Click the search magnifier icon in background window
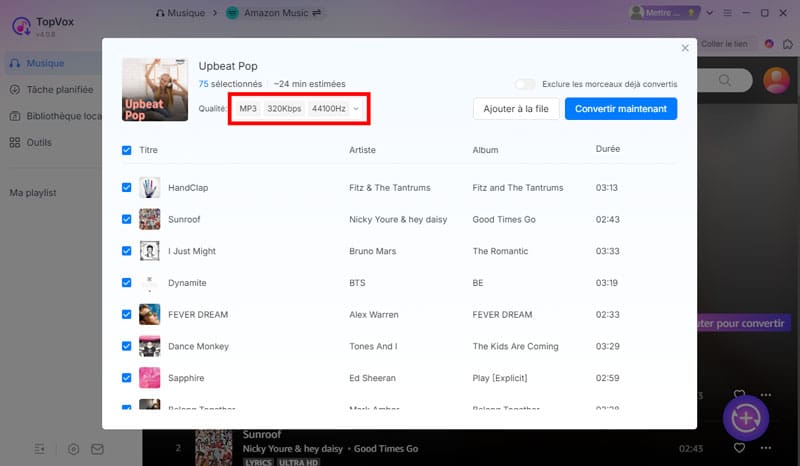This screenshot has height=466, width=800. [724, 81]
